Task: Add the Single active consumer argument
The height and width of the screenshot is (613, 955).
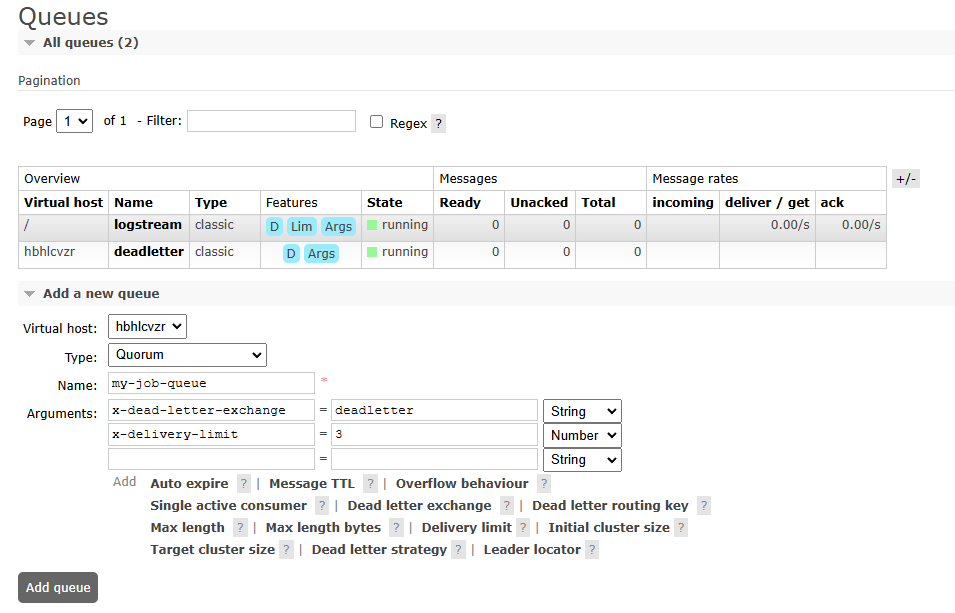Action: 228,506
